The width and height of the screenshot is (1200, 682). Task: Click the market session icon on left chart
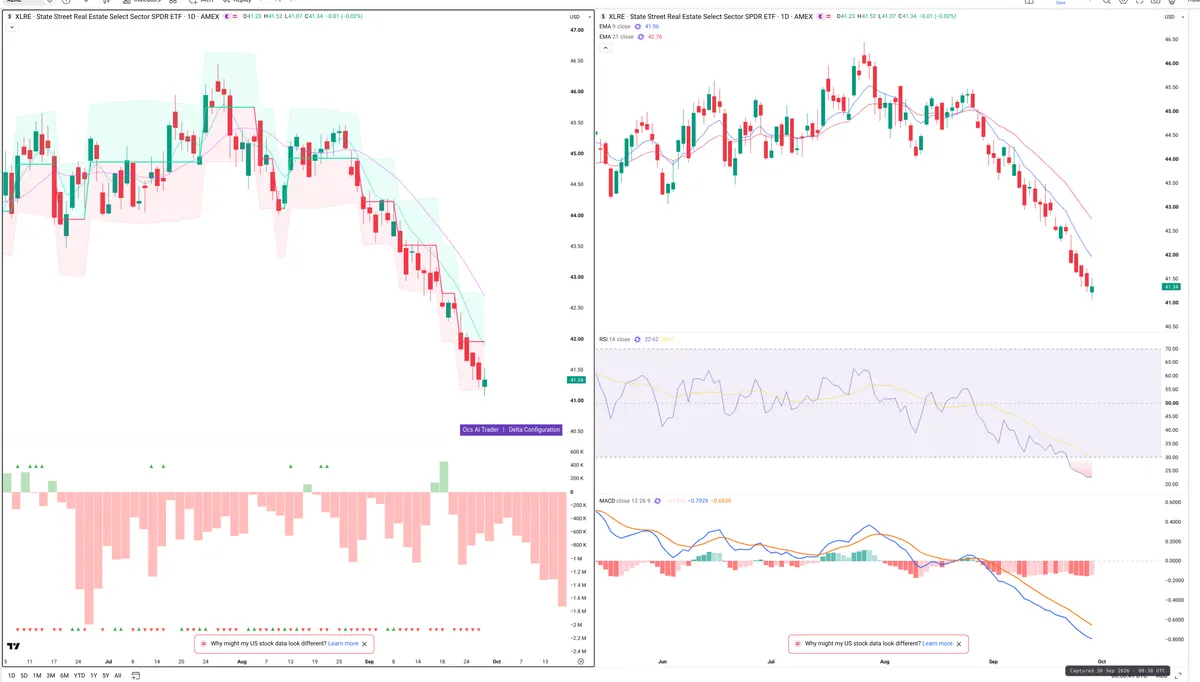coord(225,17)
